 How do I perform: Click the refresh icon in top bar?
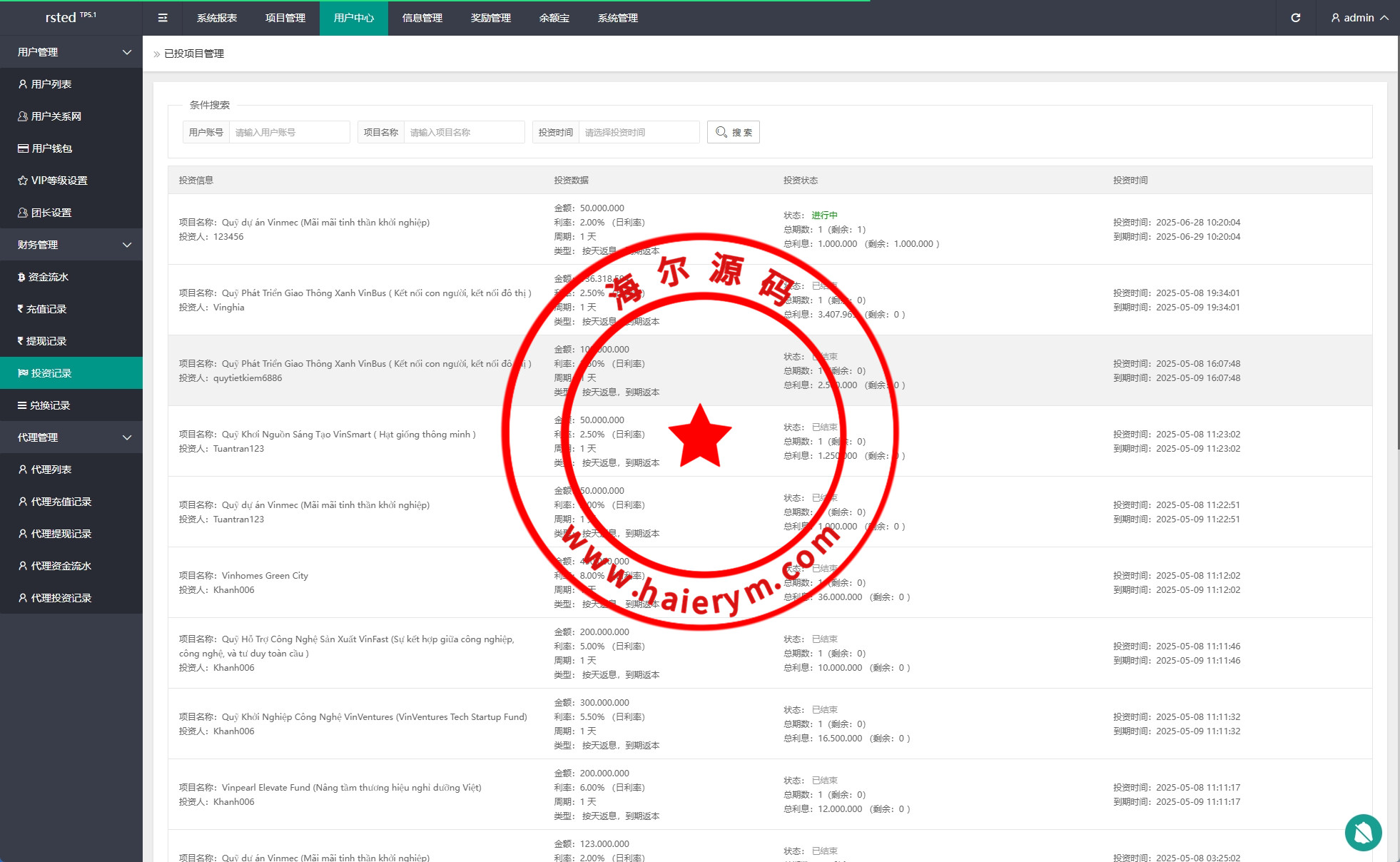(x=1296, y=18)
